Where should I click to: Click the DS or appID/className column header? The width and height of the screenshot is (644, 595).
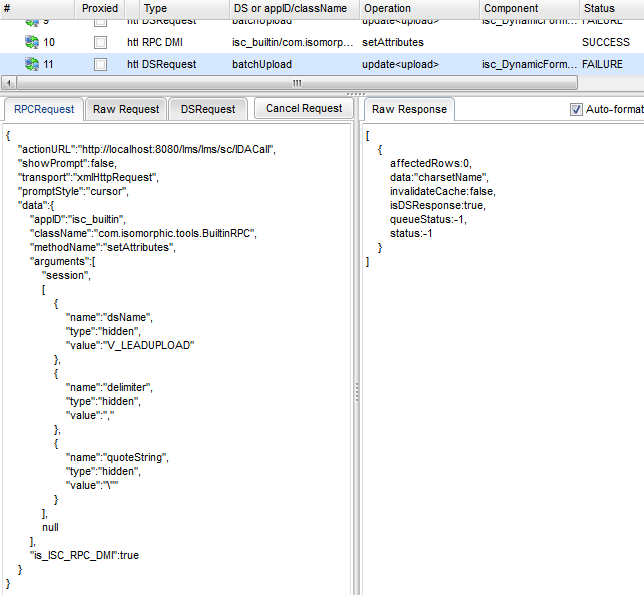click(x=290, y=8)
